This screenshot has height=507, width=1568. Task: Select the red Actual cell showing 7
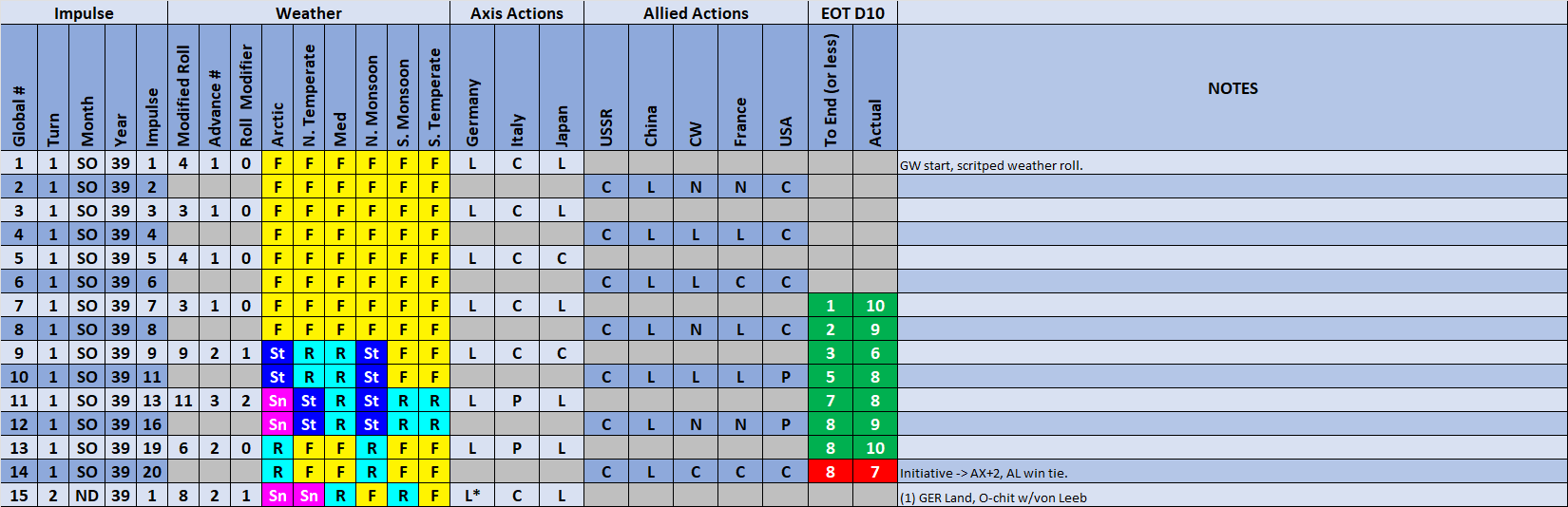(874, 472)
